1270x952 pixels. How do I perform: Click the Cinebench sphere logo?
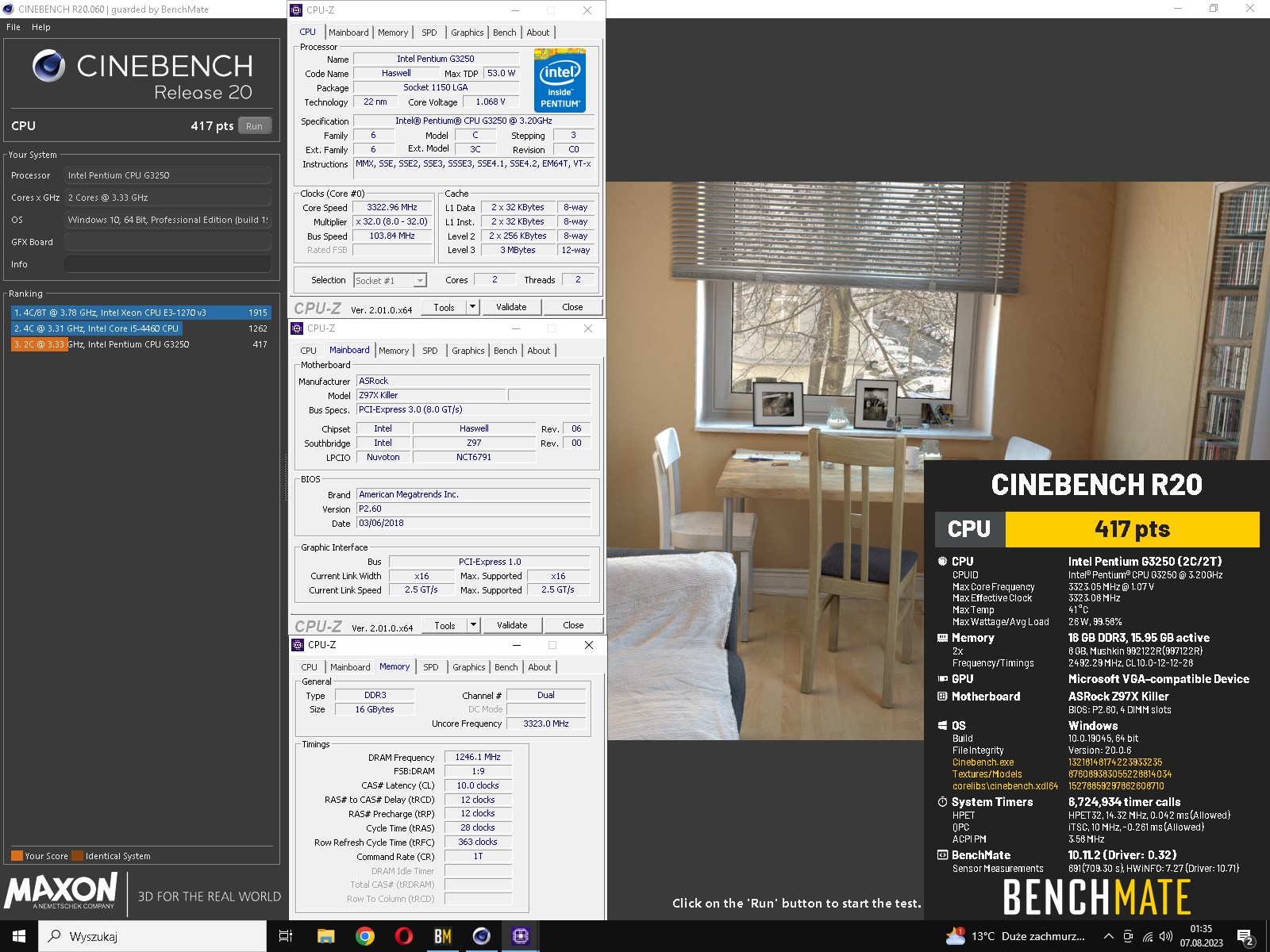pyautogui.click(x=48, y=66)
